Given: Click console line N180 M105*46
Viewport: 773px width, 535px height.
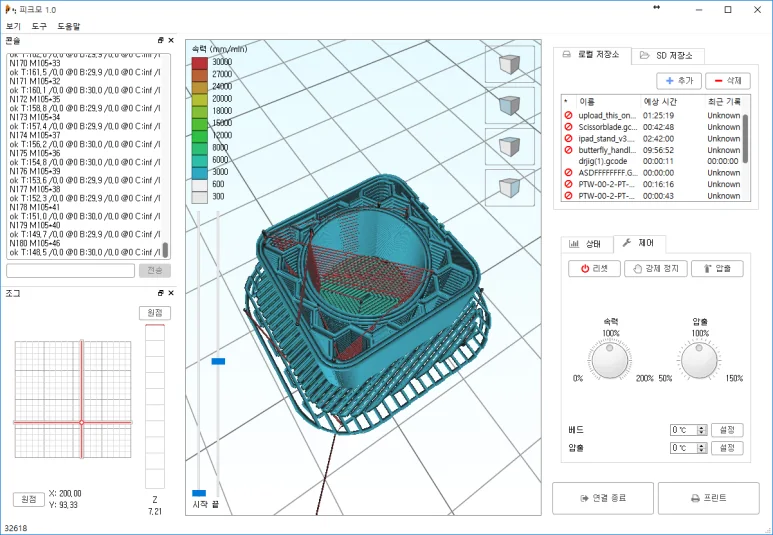Looking at the screenshot, I should pyautogui.click(x=35, y=243).
